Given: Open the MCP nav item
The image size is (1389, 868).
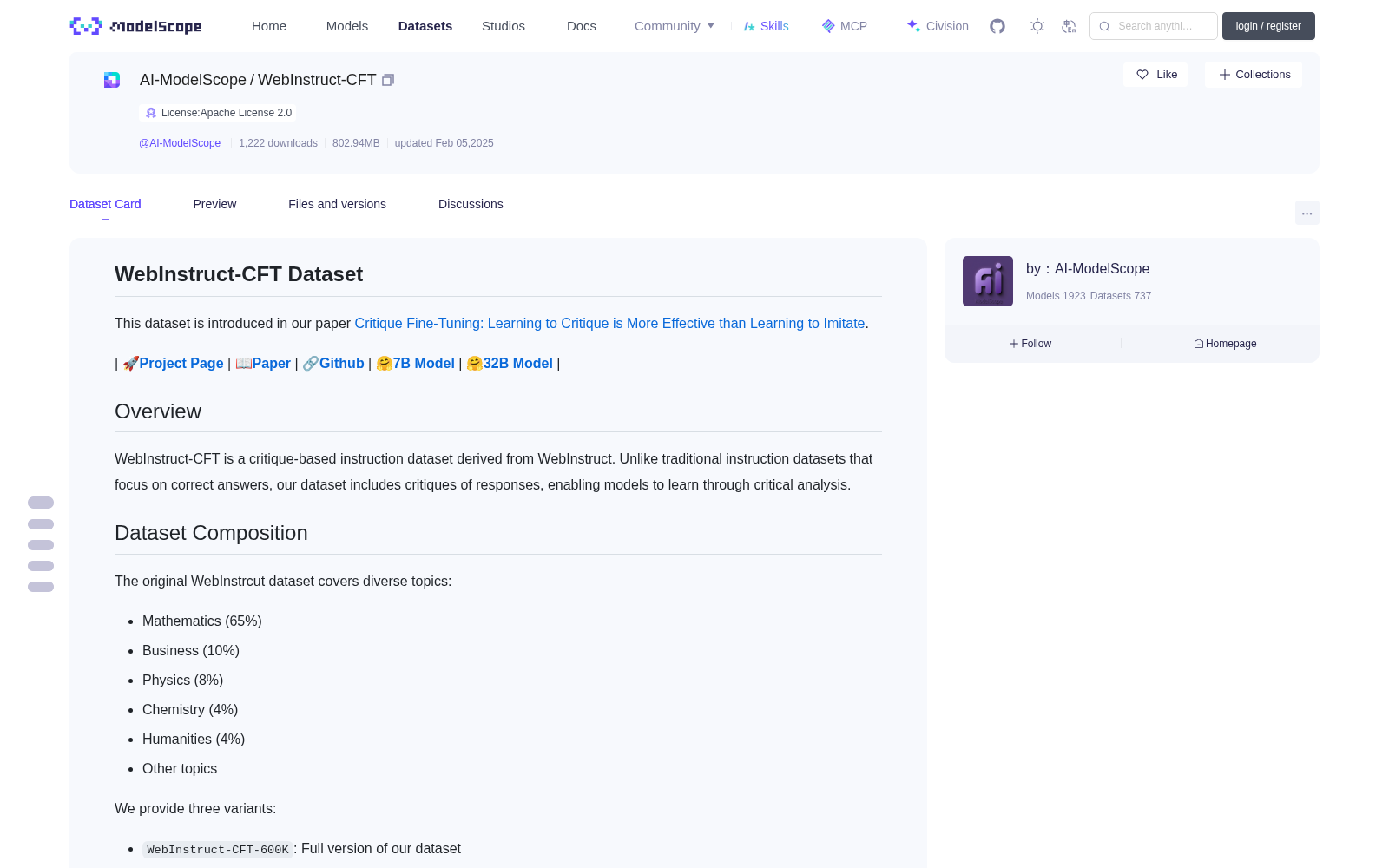Looking at the screenshot, I should click(844, 26).
